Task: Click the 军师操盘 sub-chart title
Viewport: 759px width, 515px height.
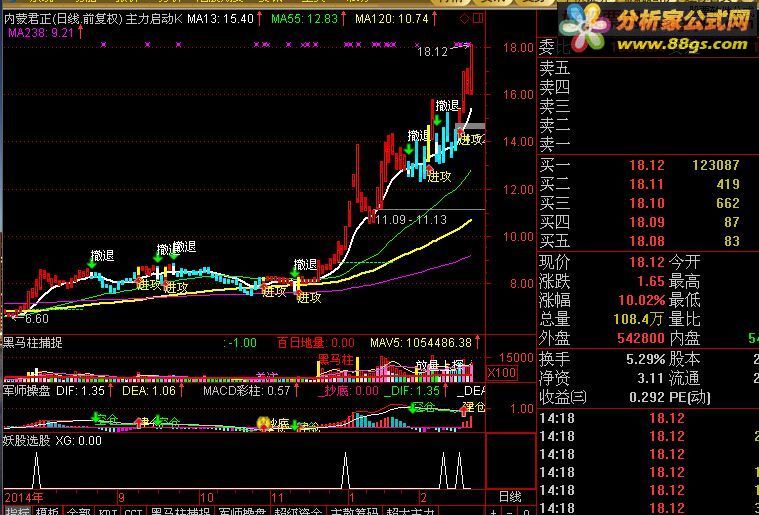Action: point(27,391)
